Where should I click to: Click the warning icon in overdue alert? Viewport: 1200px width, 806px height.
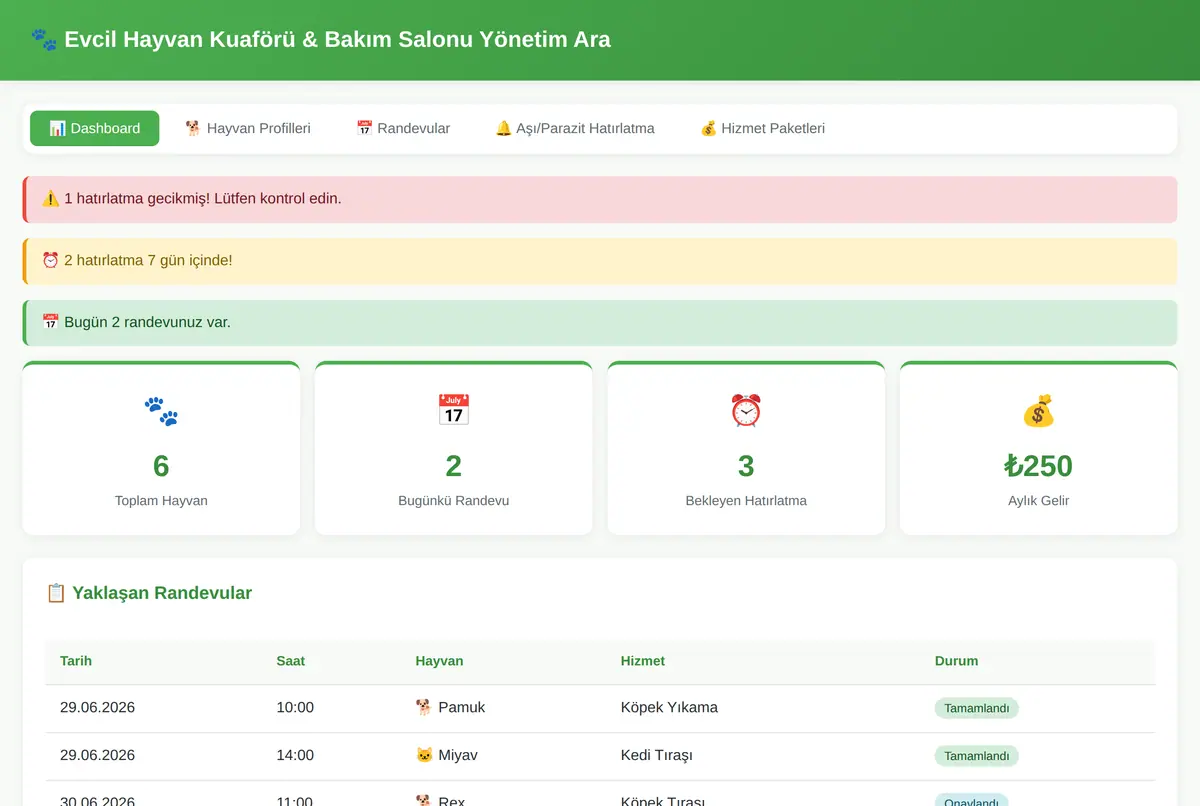point(51,198)
